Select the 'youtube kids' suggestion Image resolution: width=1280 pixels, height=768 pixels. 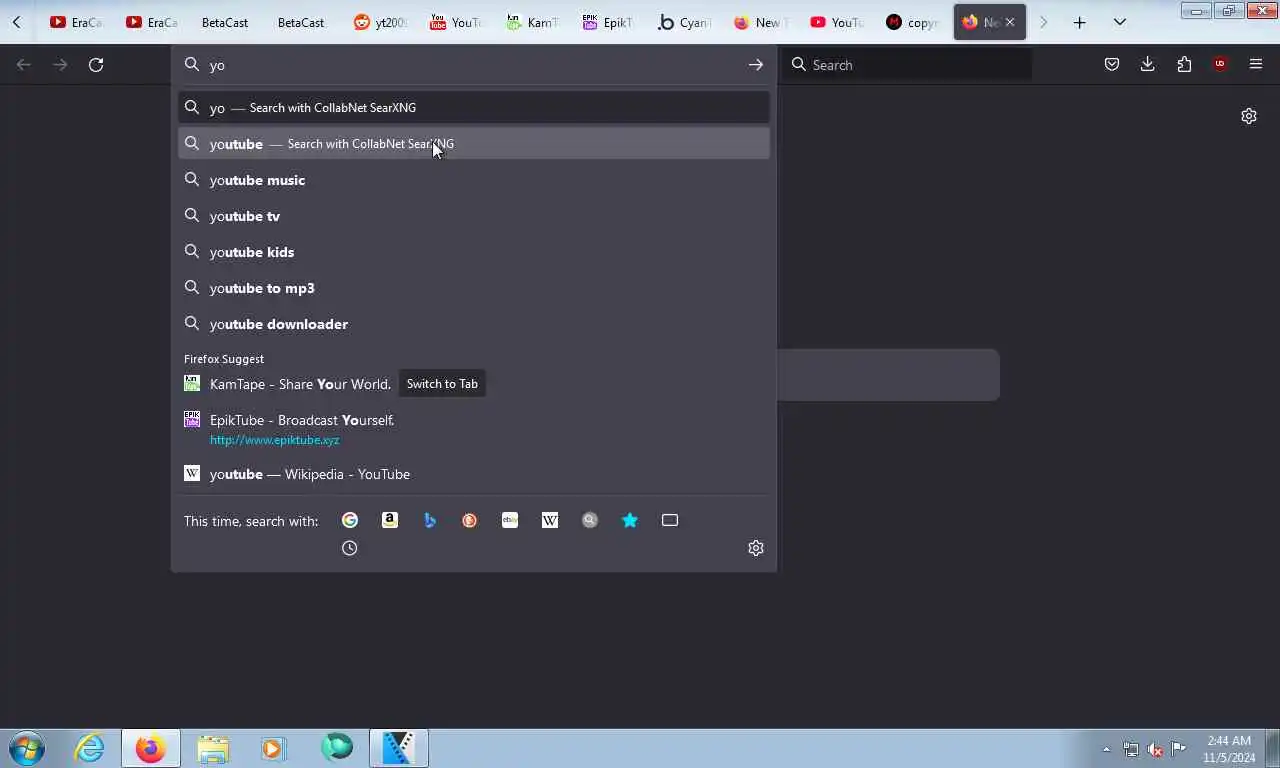coord(474,252)
